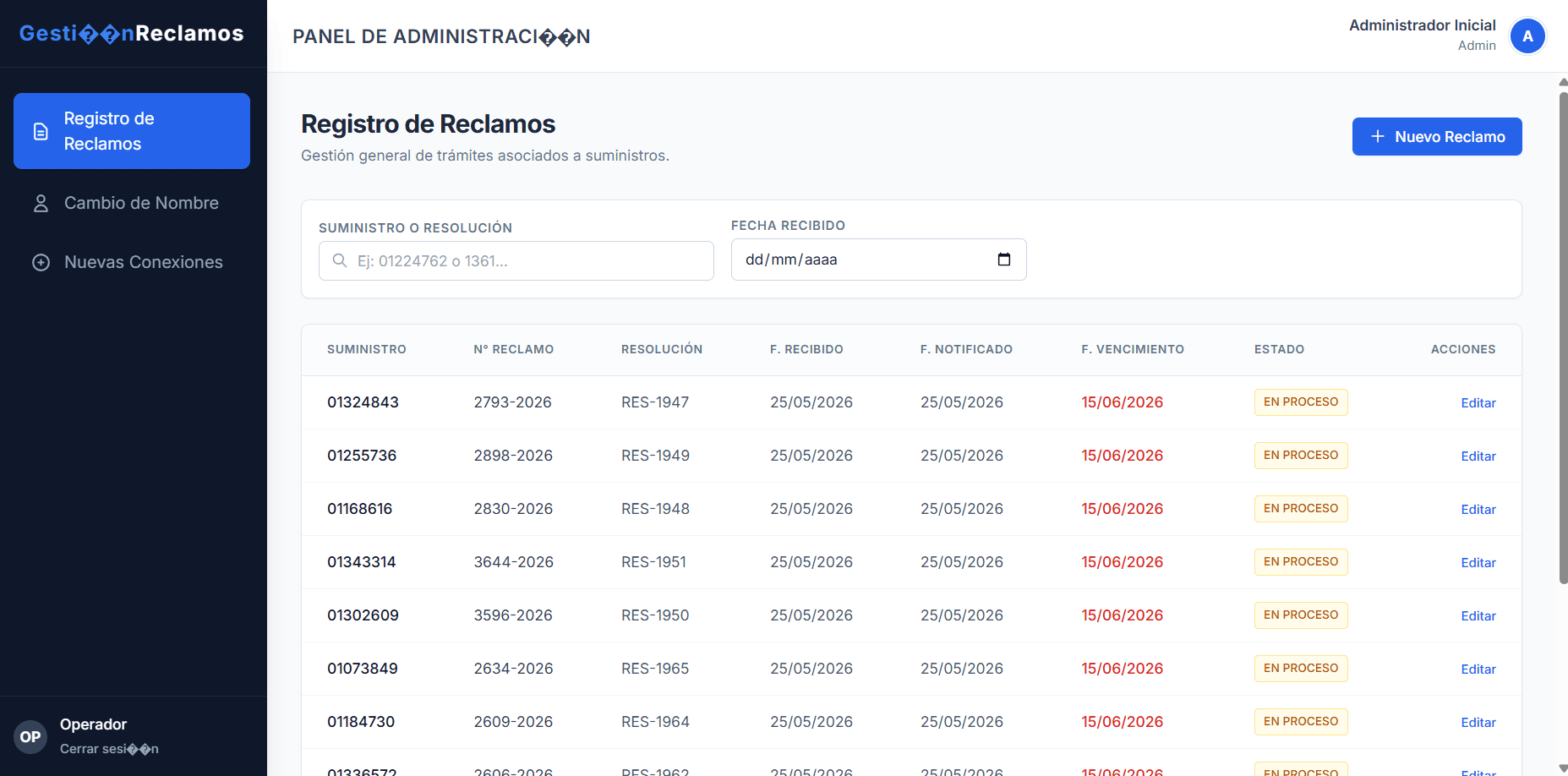Viewport: 1568px width, 776px height.
Task: Edit the claim for suministro 01324843
Action: click(x=1478, y=403)
